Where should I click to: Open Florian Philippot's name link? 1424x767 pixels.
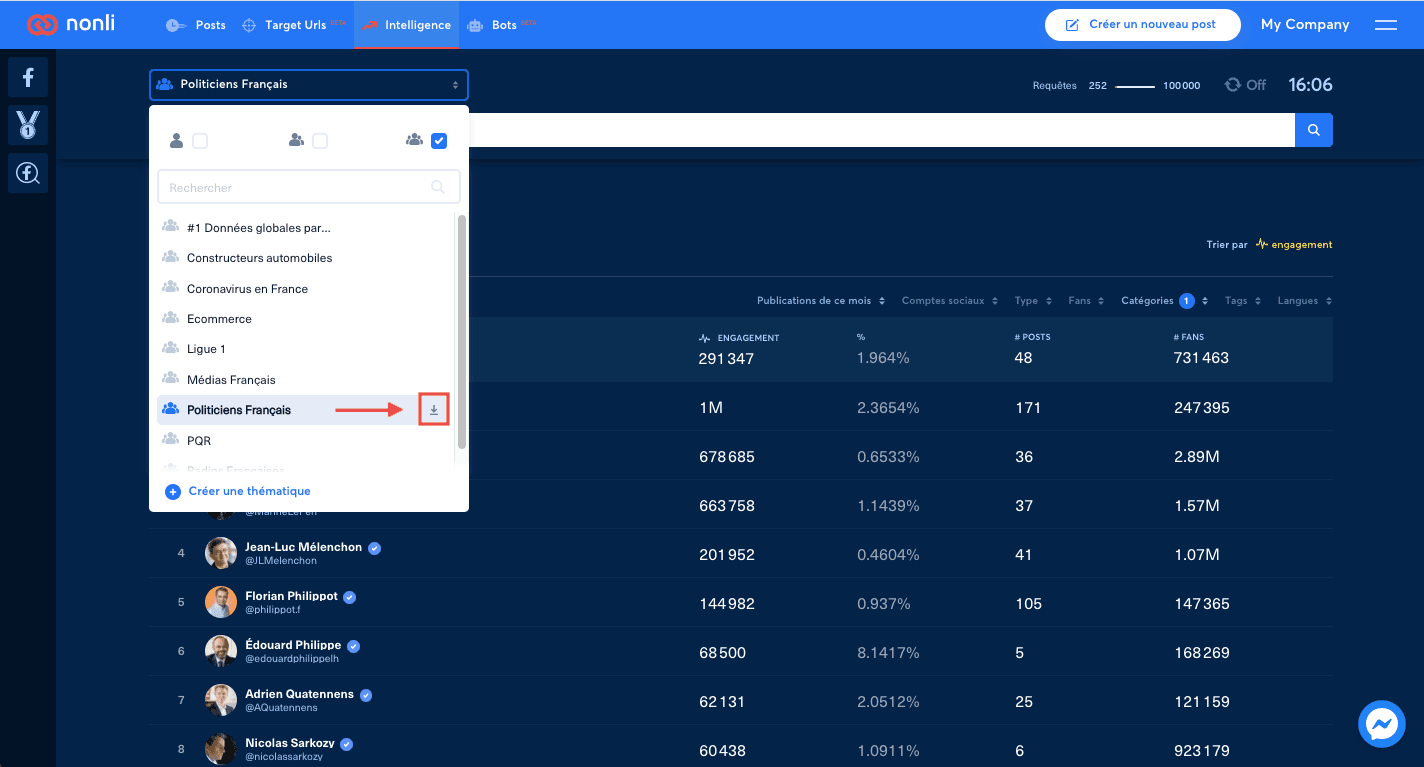292,596
